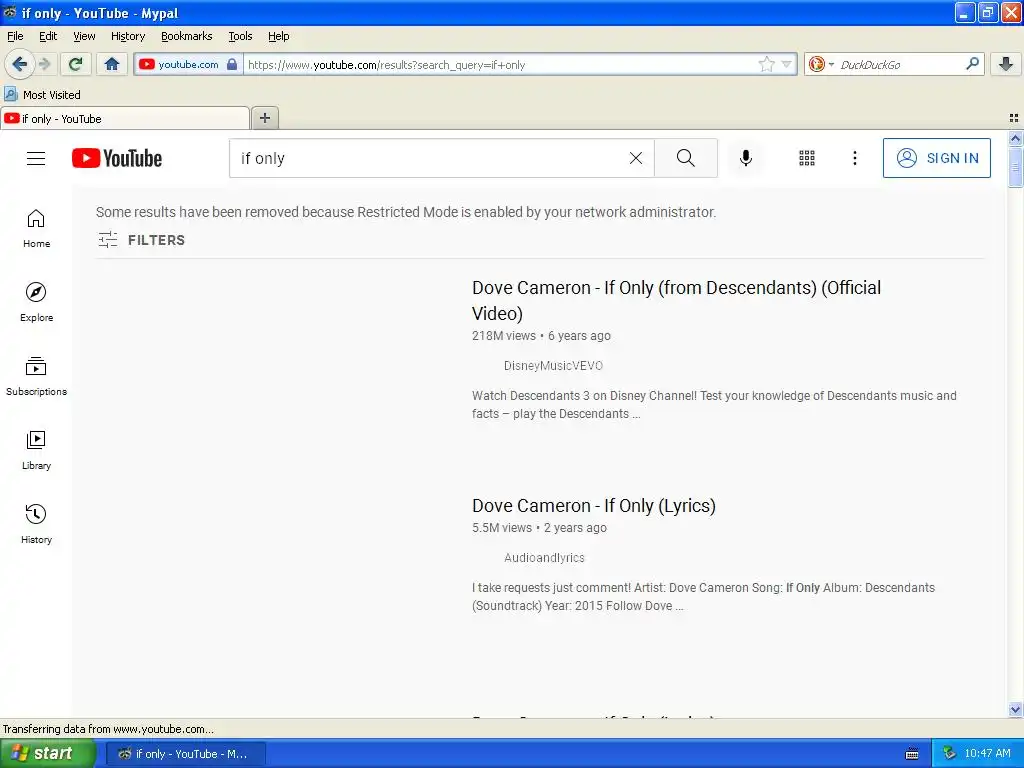The height and width of the screenshot is (768, 1024).
Task: Click the 10:47 AM taskbar clock
Action: [x=987, y=753]
